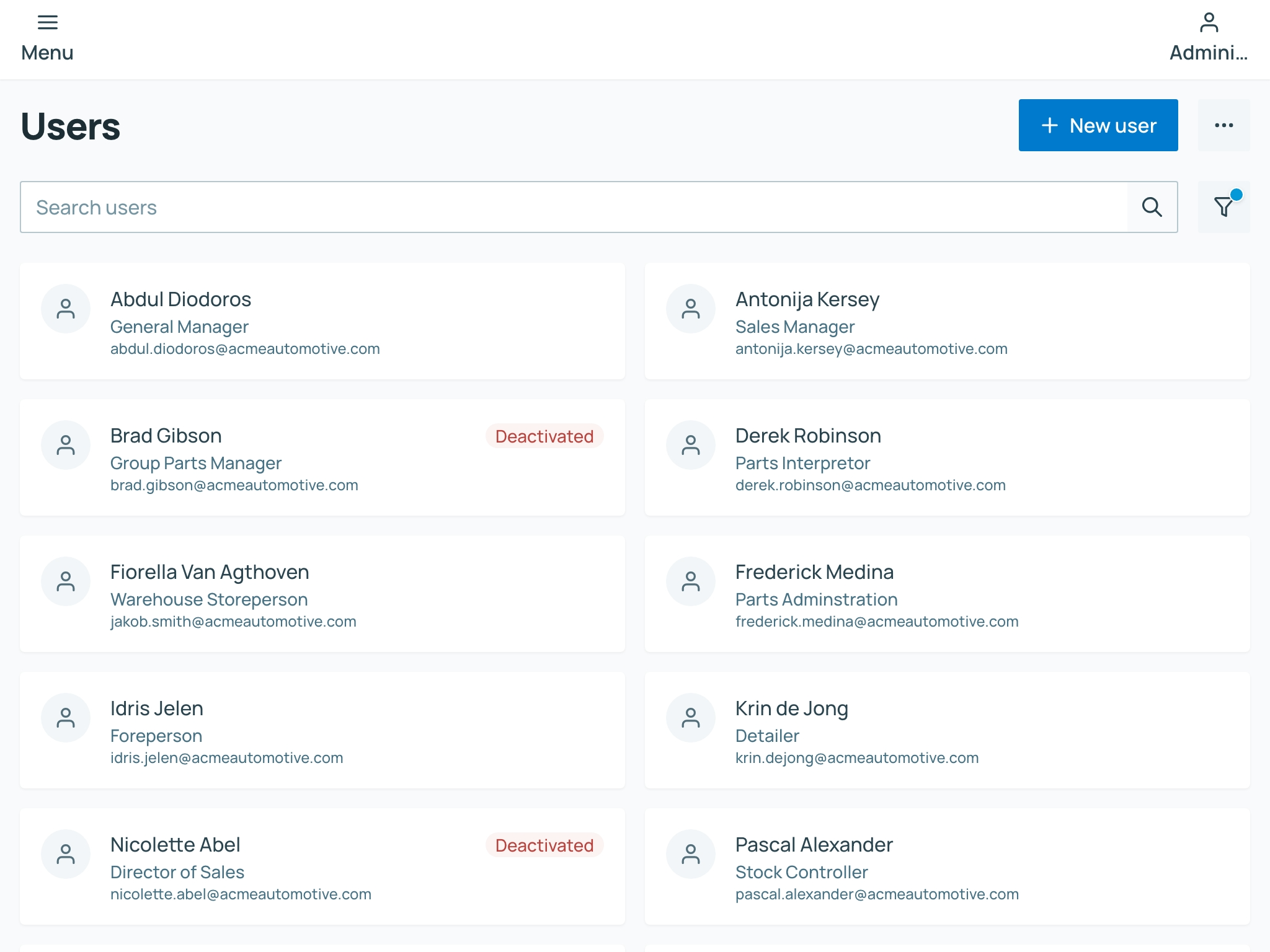The height and width of the screenshot is (952, 1270).
Task: Click the Director of Sales role
Action: click(x=177, y=872)
